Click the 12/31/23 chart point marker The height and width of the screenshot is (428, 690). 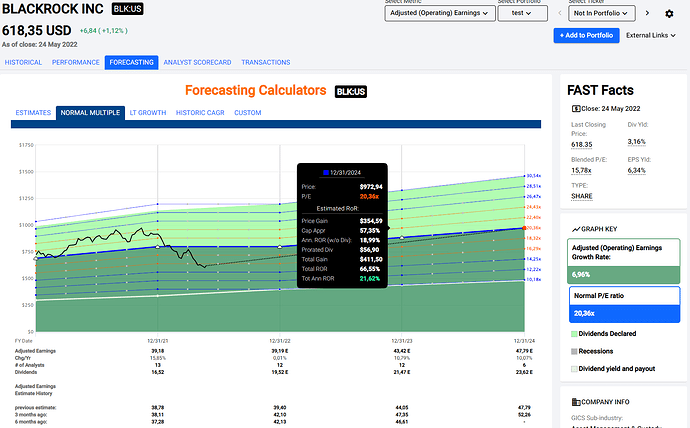click(402, 238)
